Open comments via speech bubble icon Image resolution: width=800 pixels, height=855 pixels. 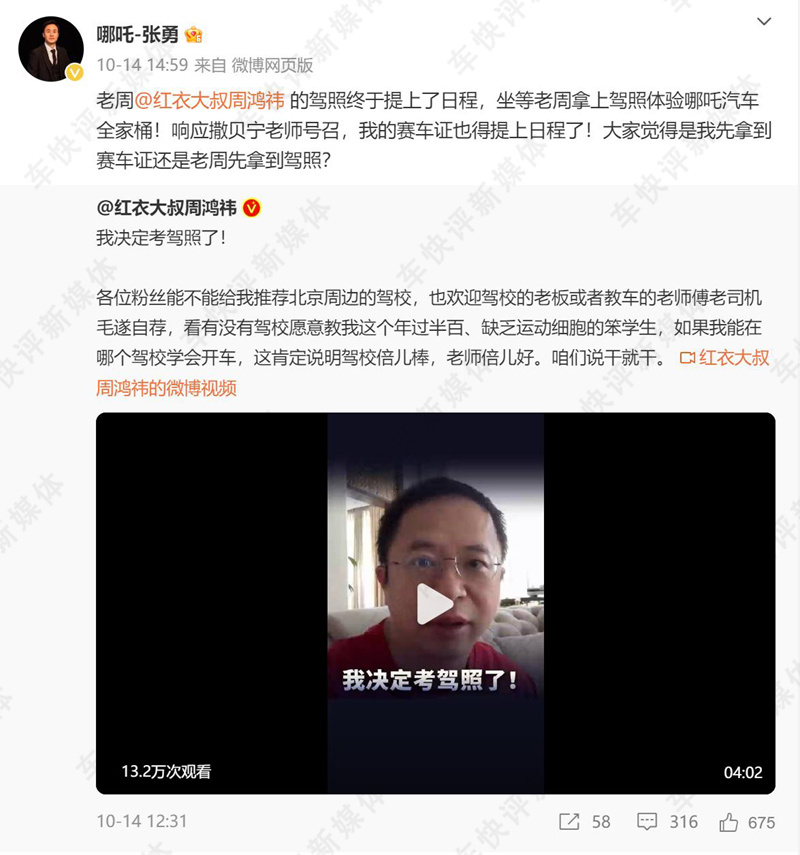[647, 822]
